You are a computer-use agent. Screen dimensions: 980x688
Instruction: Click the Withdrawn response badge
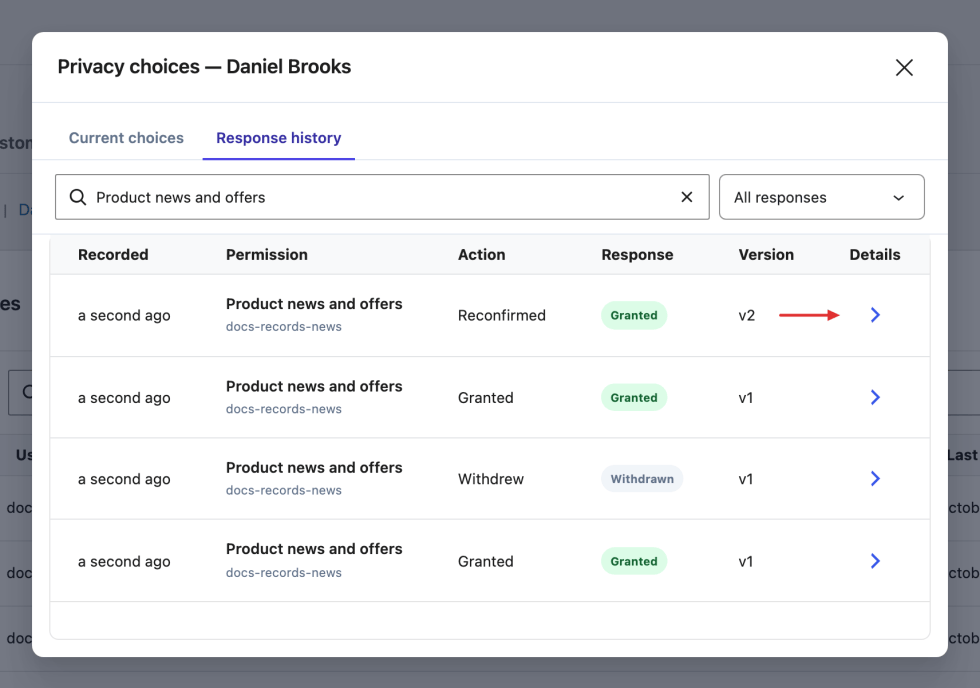642,479
